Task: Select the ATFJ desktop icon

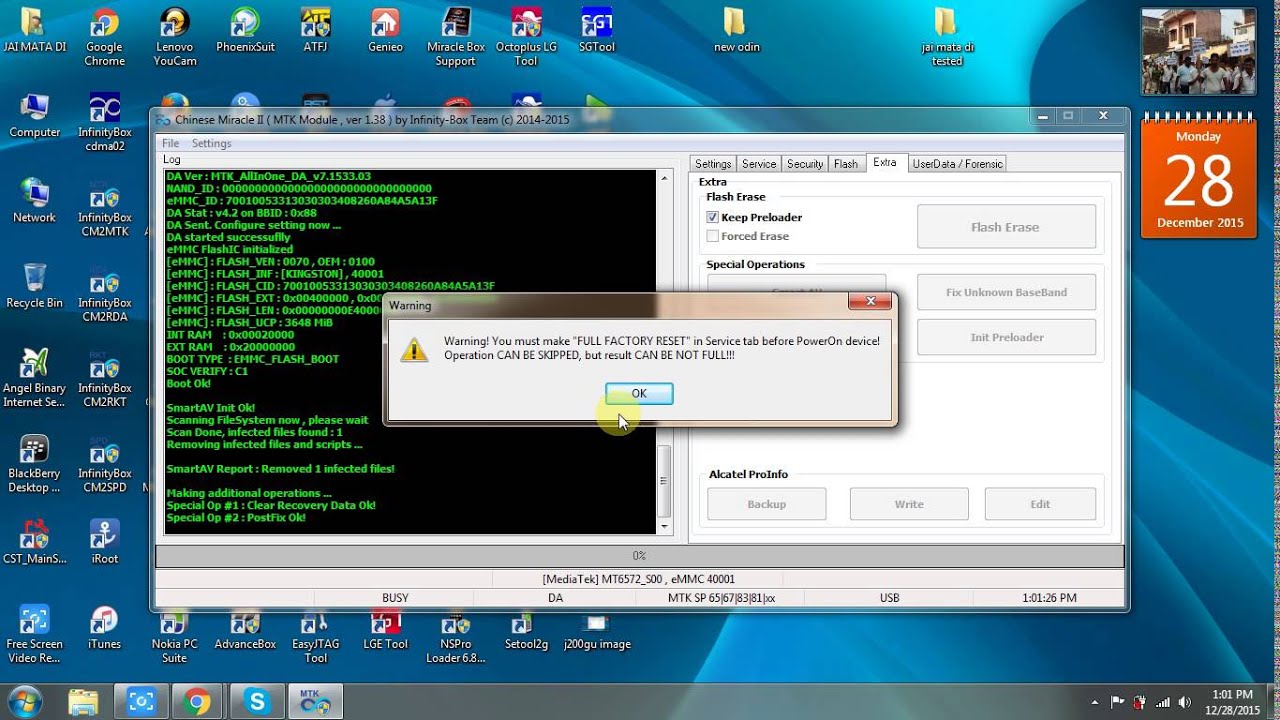Action: point(315,31)
